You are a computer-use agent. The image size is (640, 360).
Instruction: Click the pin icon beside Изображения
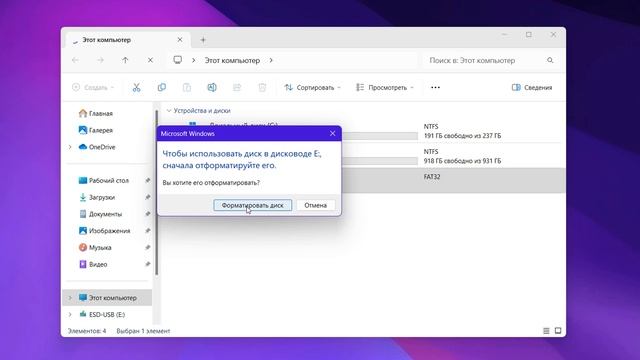[147, 231]
